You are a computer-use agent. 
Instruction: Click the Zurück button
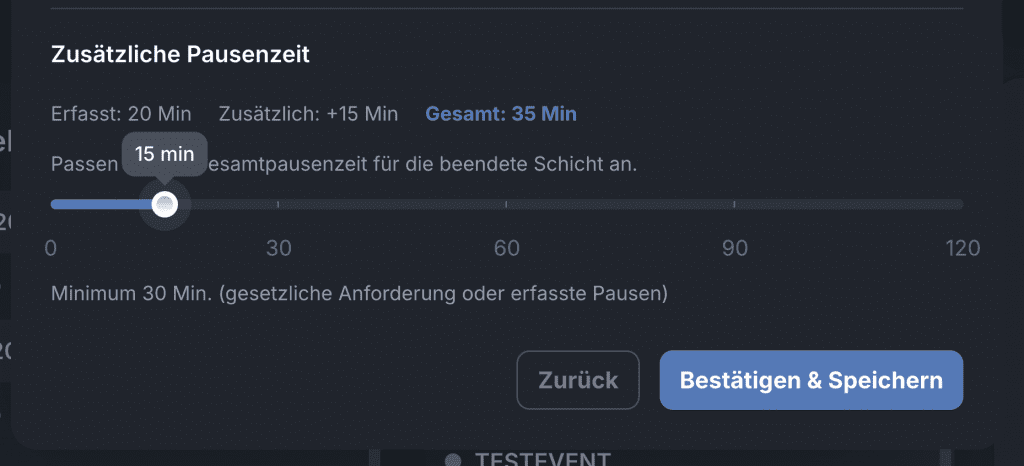point(578,380)
